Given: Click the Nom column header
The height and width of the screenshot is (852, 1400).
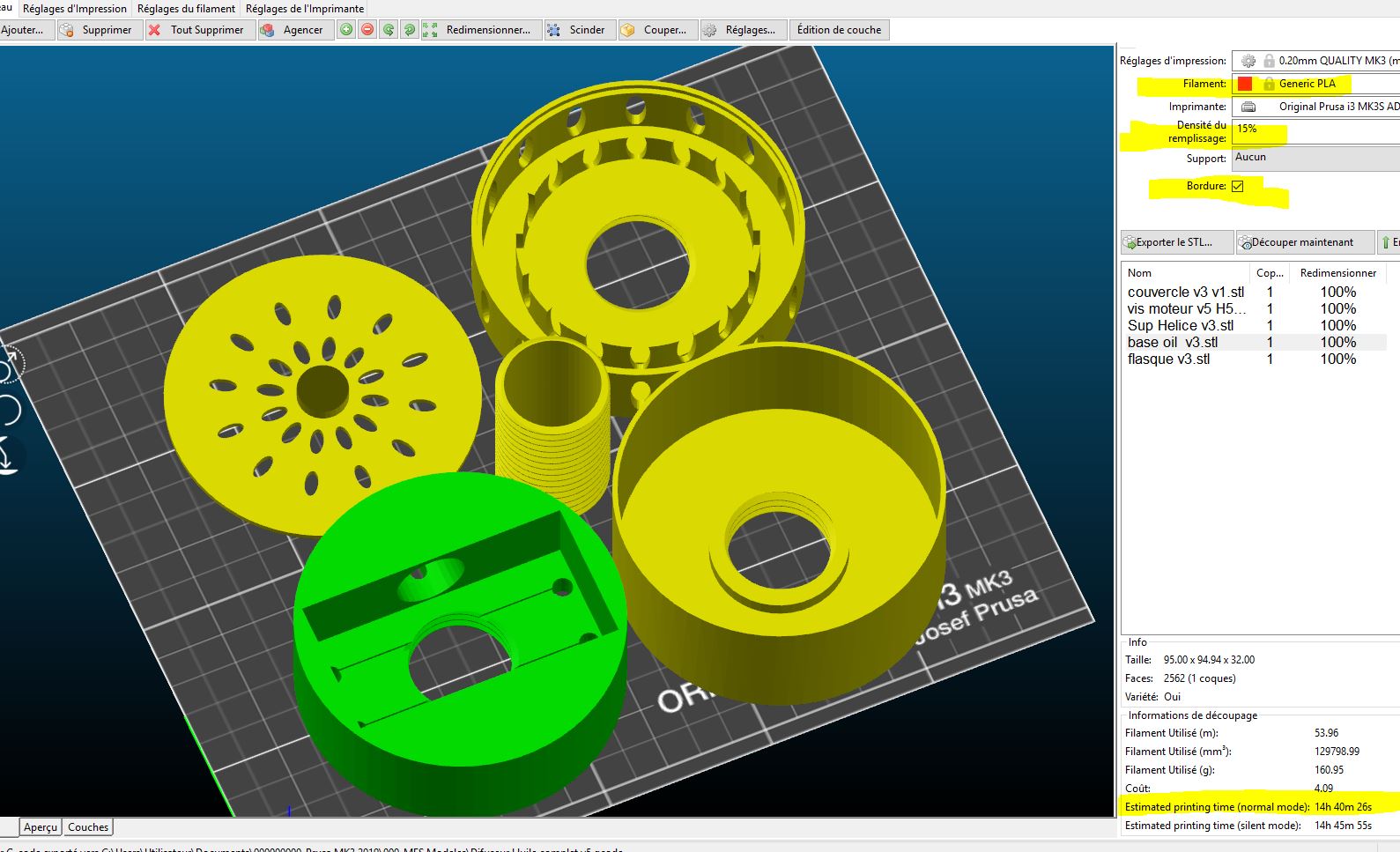Looking at the screenshot, I should point(1185,273).
